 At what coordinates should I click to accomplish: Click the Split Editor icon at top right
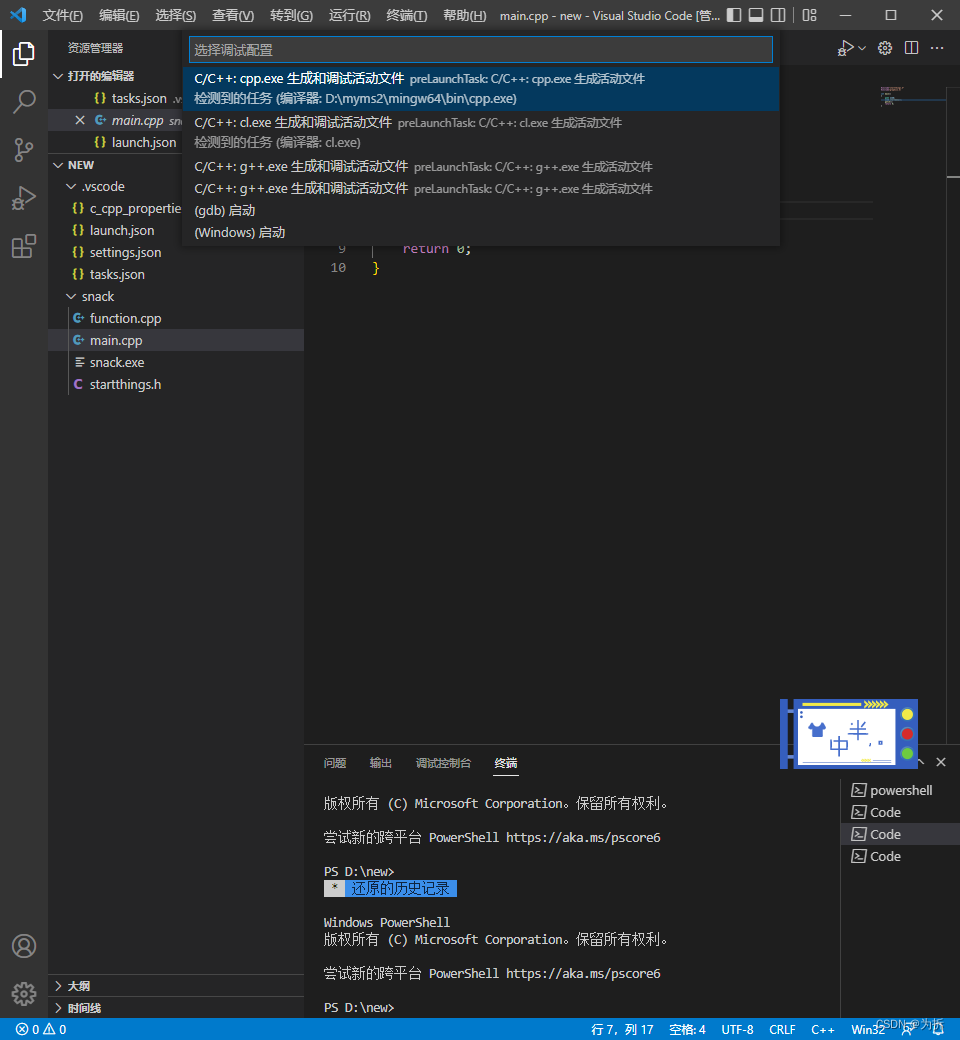tap(911, 47)
